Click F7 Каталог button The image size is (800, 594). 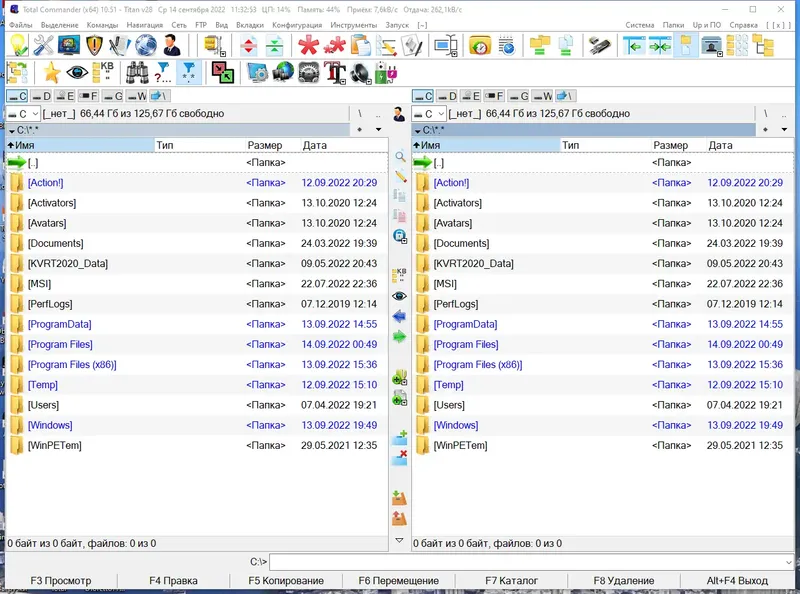coord(511,581)
